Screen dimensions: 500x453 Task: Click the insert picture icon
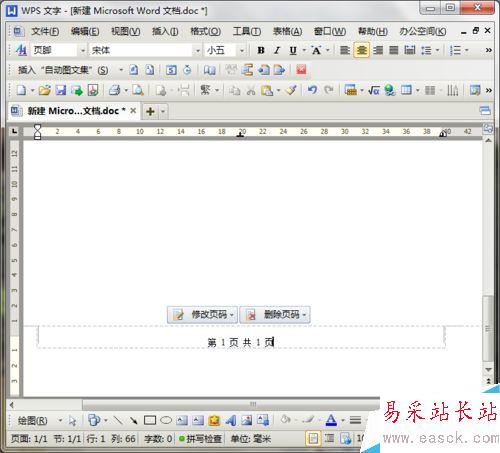247,421
